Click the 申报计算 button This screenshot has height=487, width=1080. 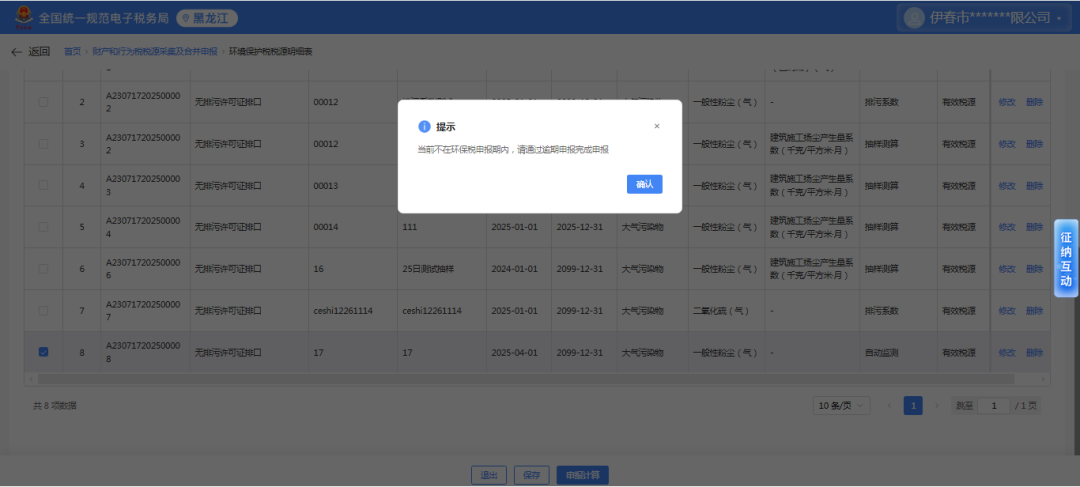(582, 475)
